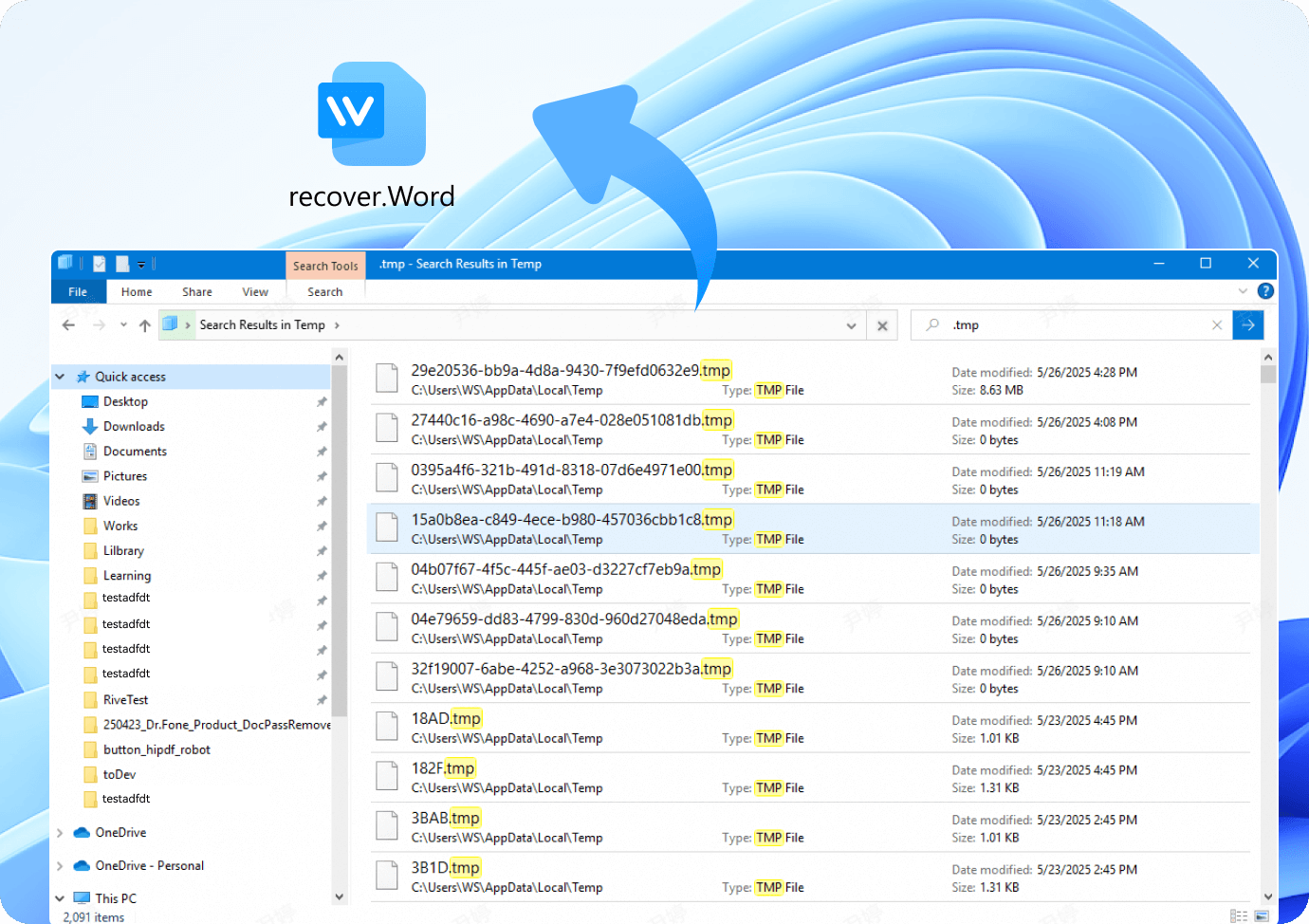The image size is (1309, 924).
Task: Click the results list scrollbar down arrow
Action: (x=1268, y=896)
